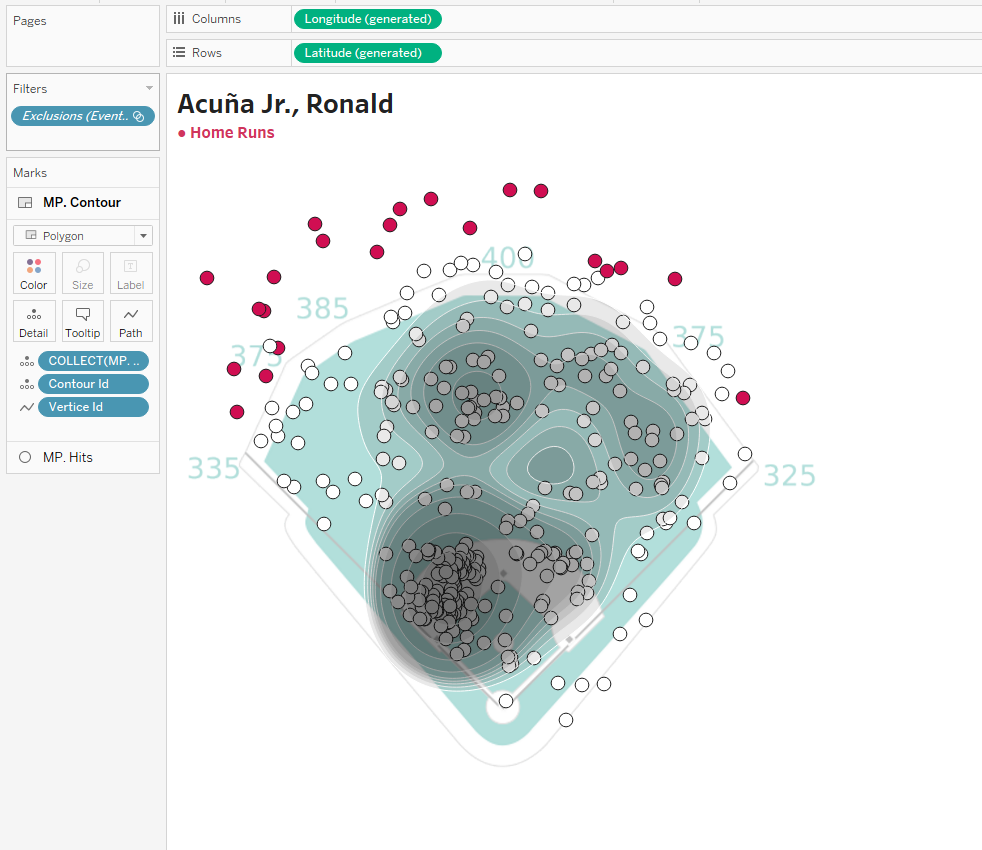This screenshot has height=850, width=982.
Task: Click detail icon beside COLLECT(MP. pill
Action: pyautogui.click(x=26, y=361)
